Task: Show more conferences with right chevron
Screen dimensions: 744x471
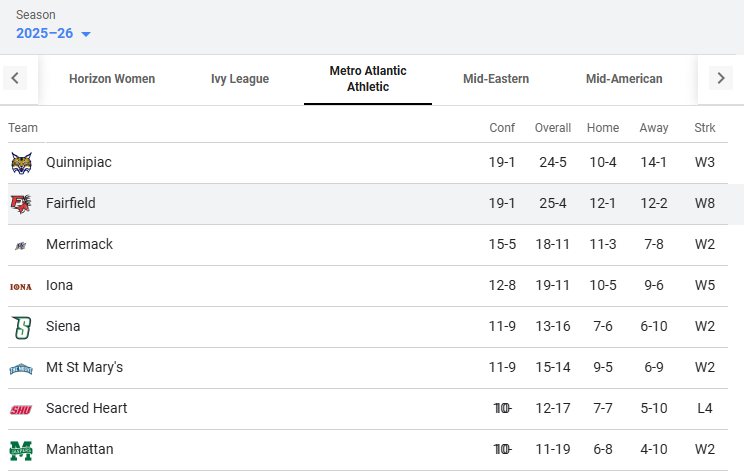Action: 721,78
